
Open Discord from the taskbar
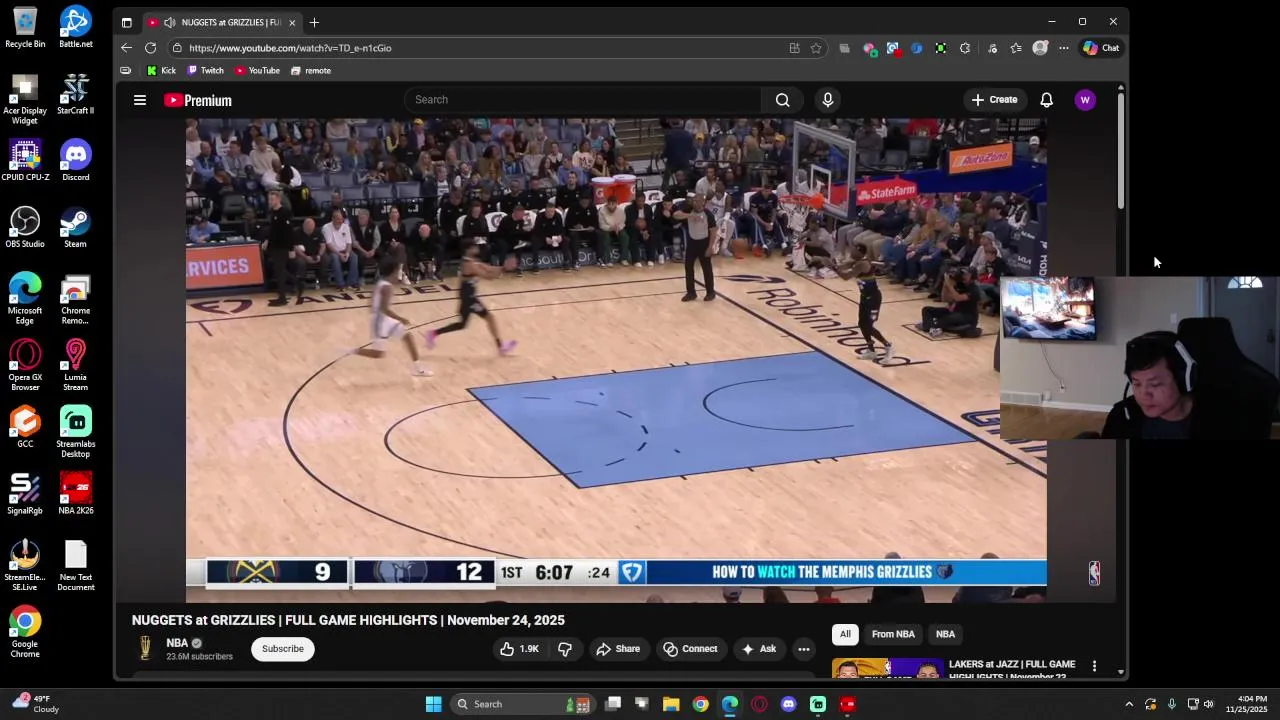coord(789,704)
